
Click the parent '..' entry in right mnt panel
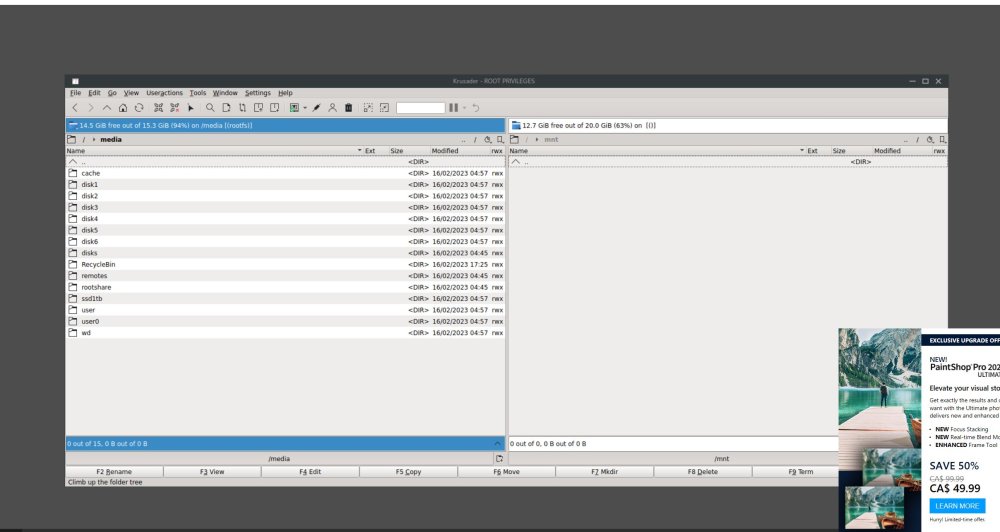tap(728, 162)
